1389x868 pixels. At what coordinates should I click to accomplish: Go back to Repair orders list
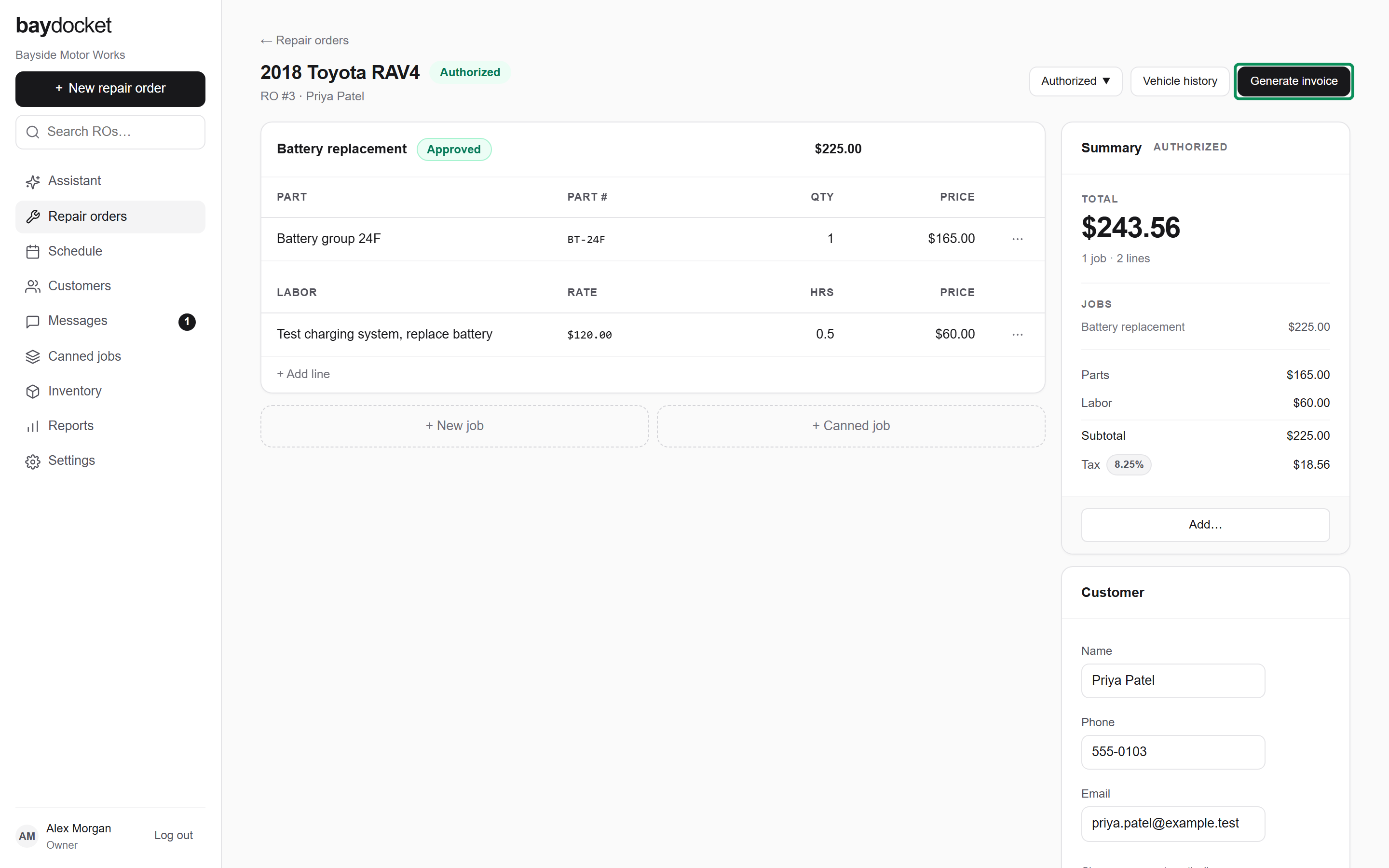tap(304, 40)
